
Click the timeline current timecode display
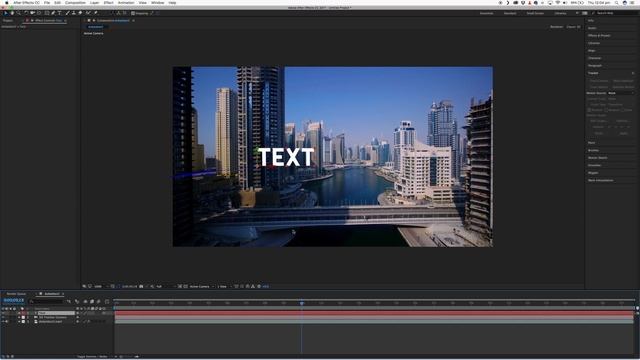[14, 300]
